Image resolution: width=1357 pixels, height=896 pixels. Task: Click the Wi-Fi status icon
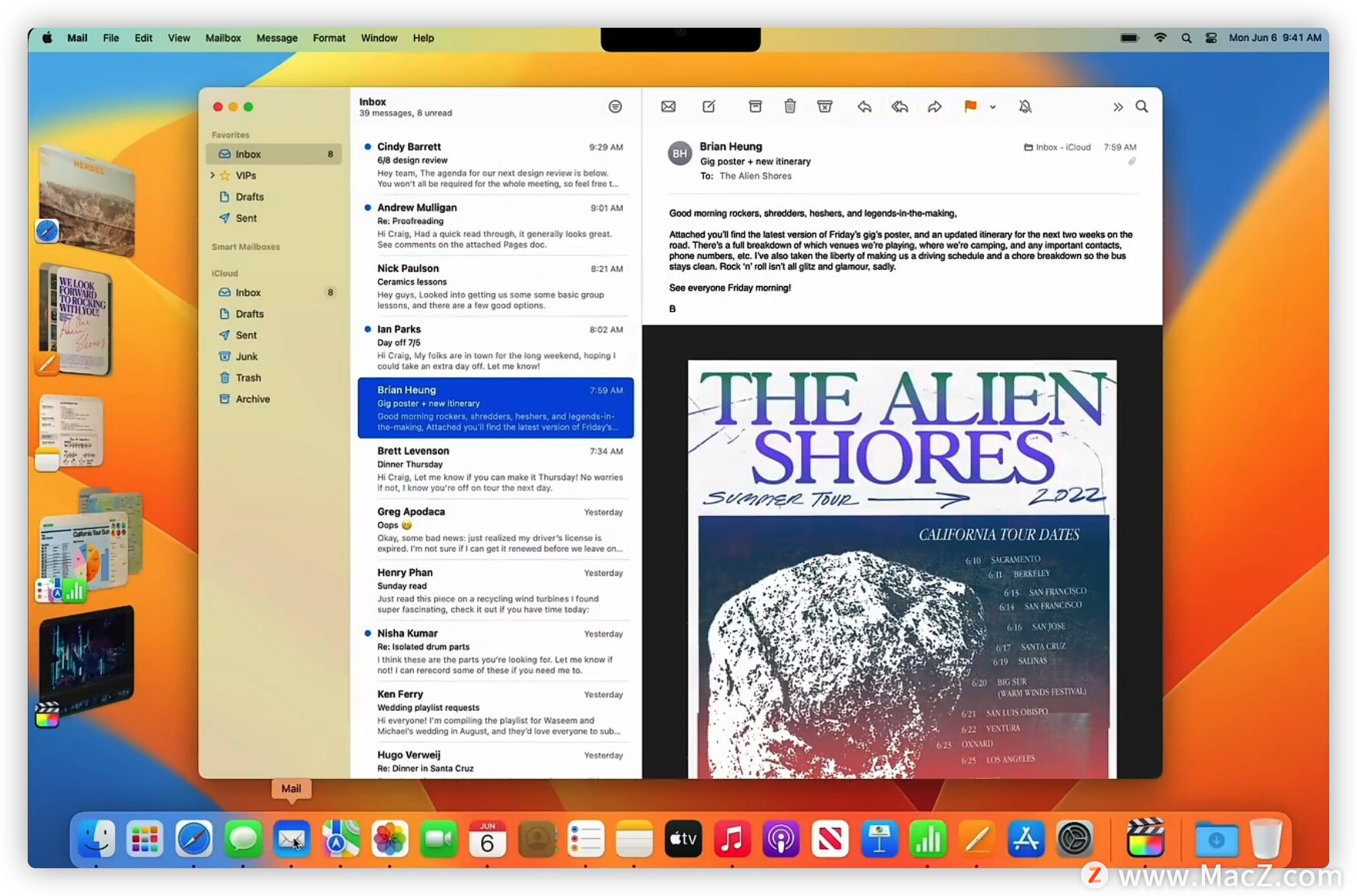coord(1160,38)
